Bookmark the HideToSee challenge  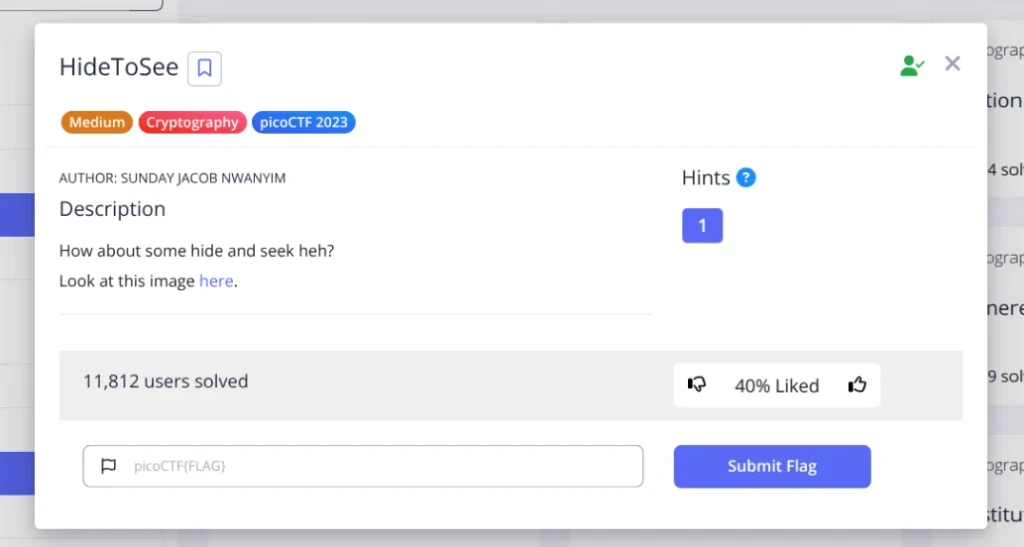(x=204, y=68)
